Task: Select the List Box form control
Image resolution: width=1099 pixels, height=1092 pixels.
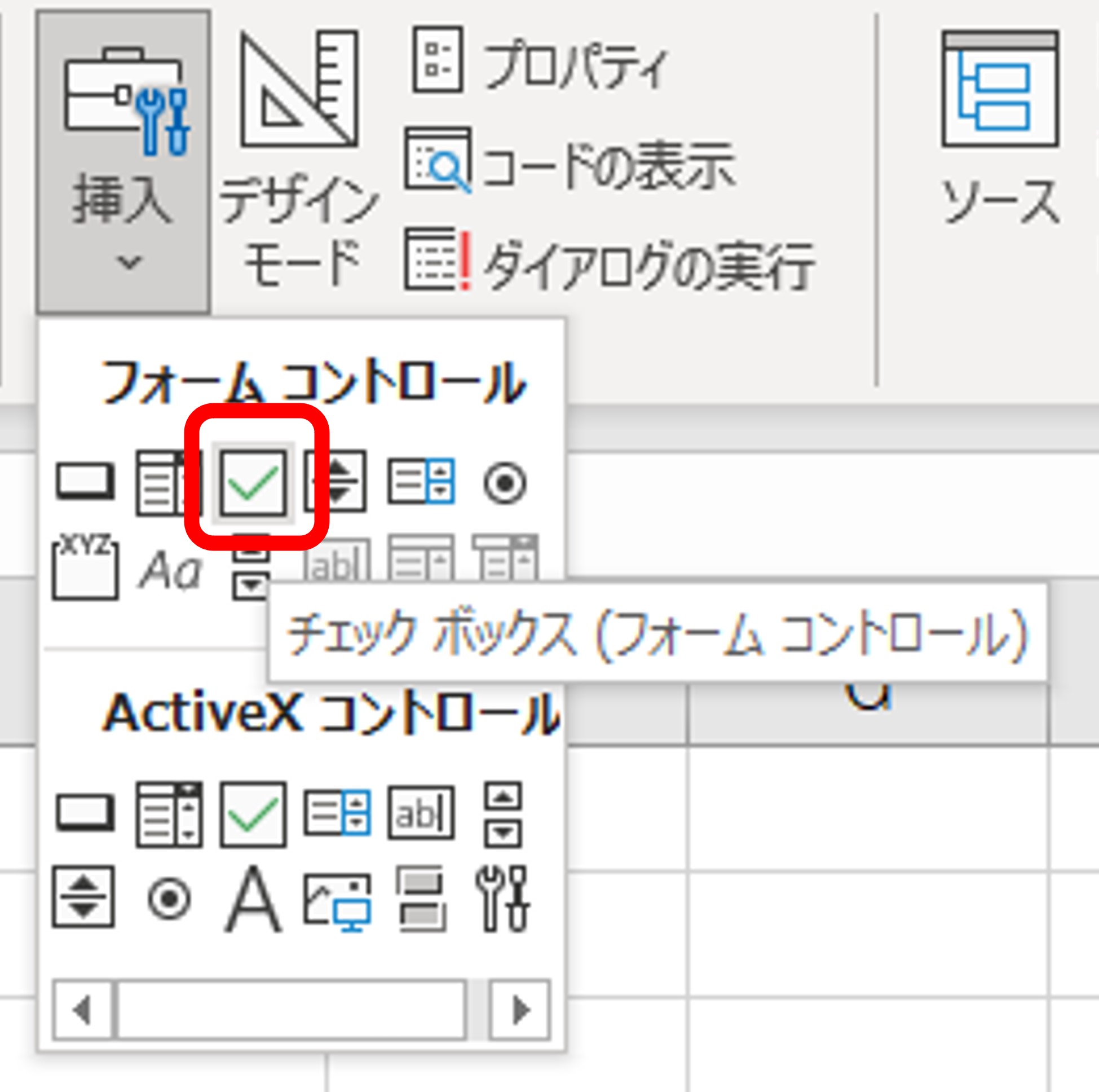Action: tap(421, 481)
